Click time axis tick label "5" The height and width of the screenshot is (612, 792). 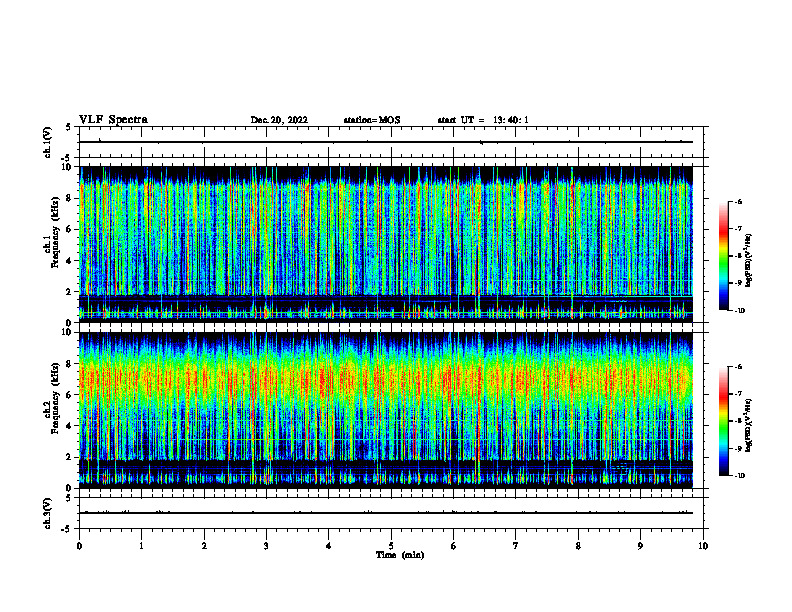point(391,546)
